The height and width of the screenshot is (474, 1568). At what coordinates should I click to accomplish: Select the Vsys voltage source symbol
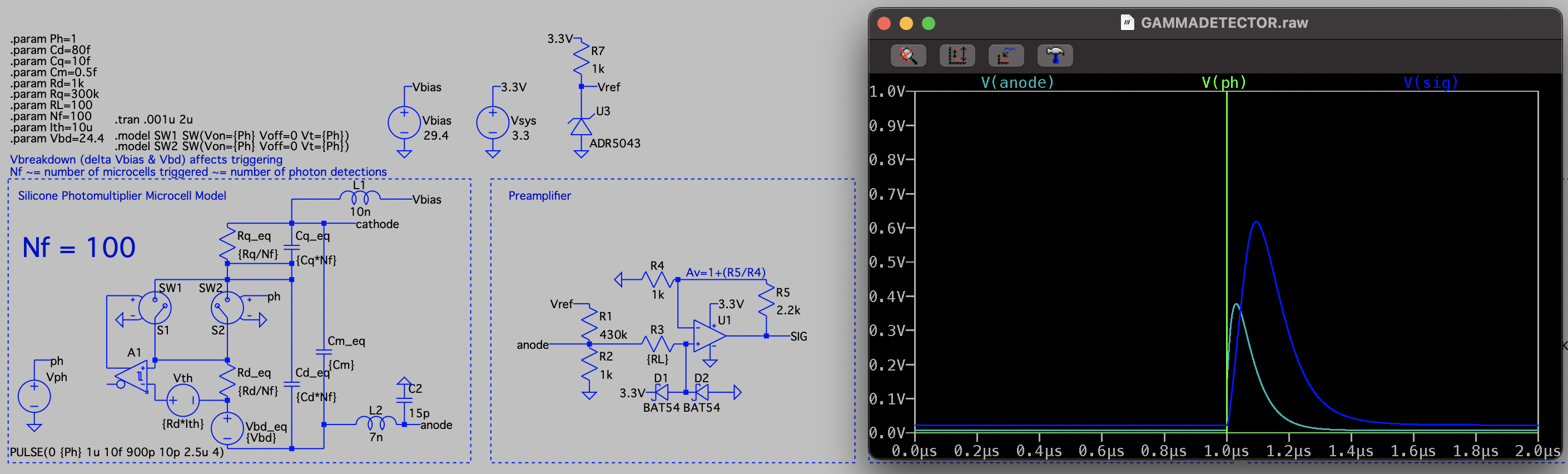493,124
